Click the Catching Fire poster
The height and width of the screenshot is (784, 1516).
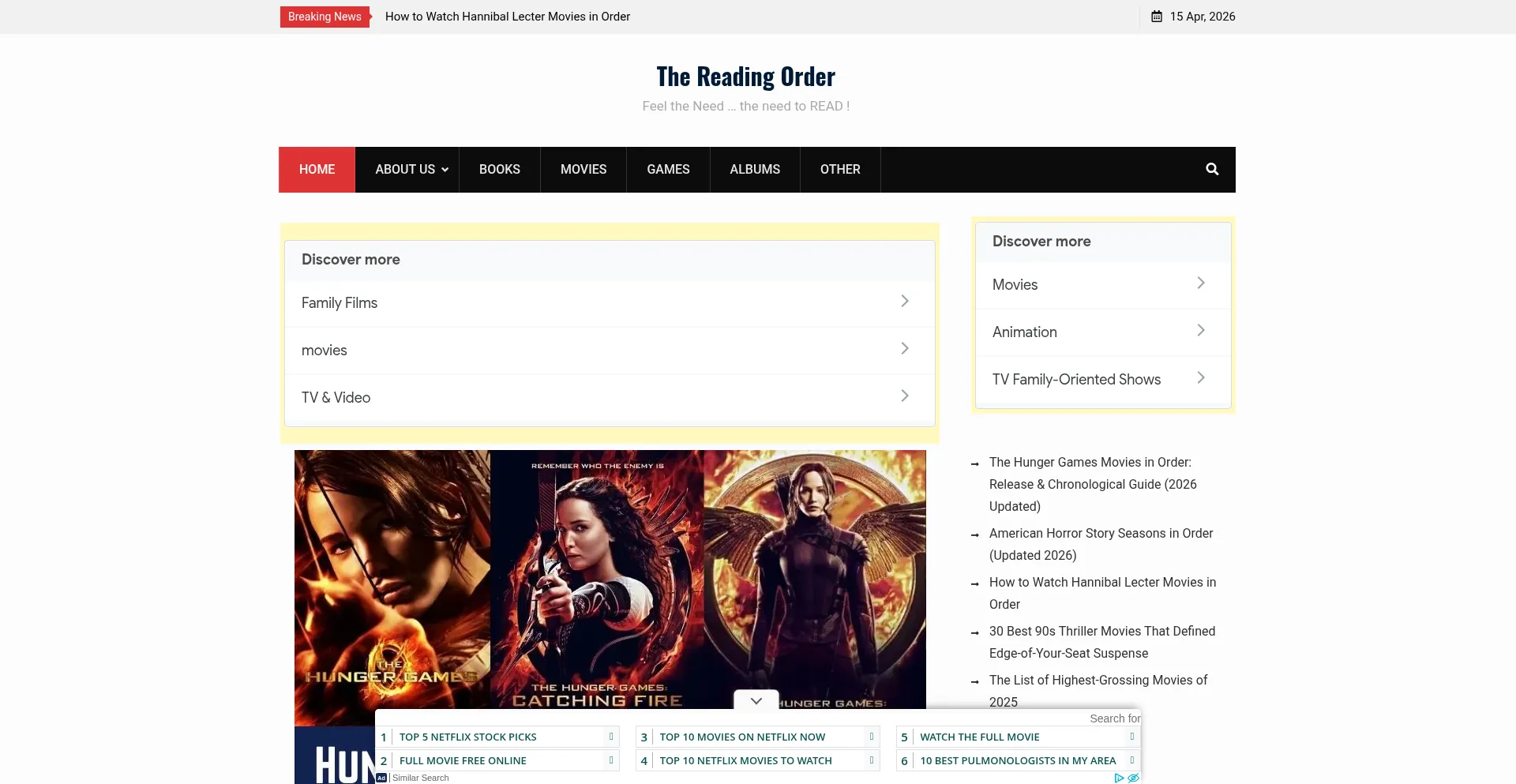597,579
